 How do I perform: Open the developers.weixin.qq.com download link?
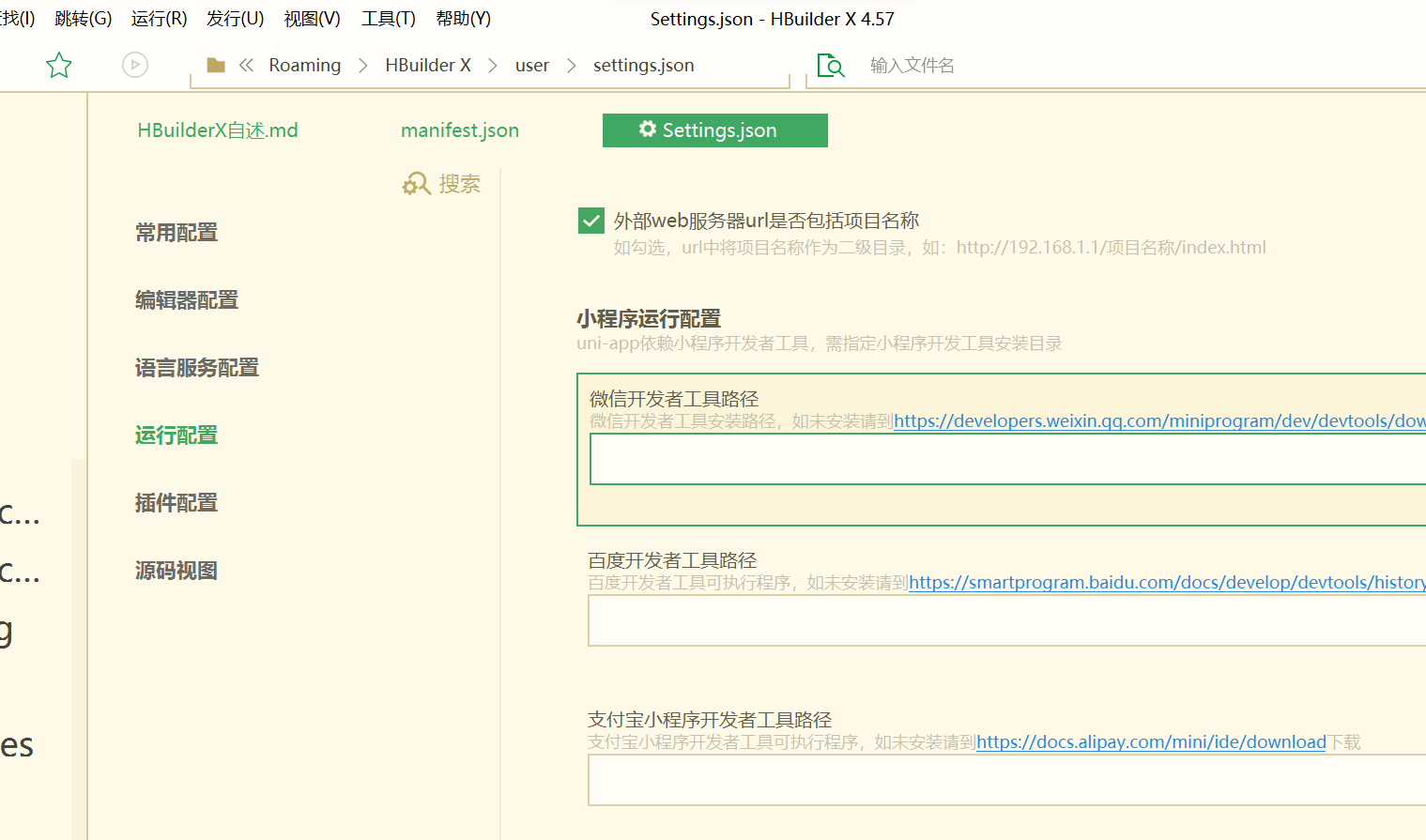point(1159,421)
